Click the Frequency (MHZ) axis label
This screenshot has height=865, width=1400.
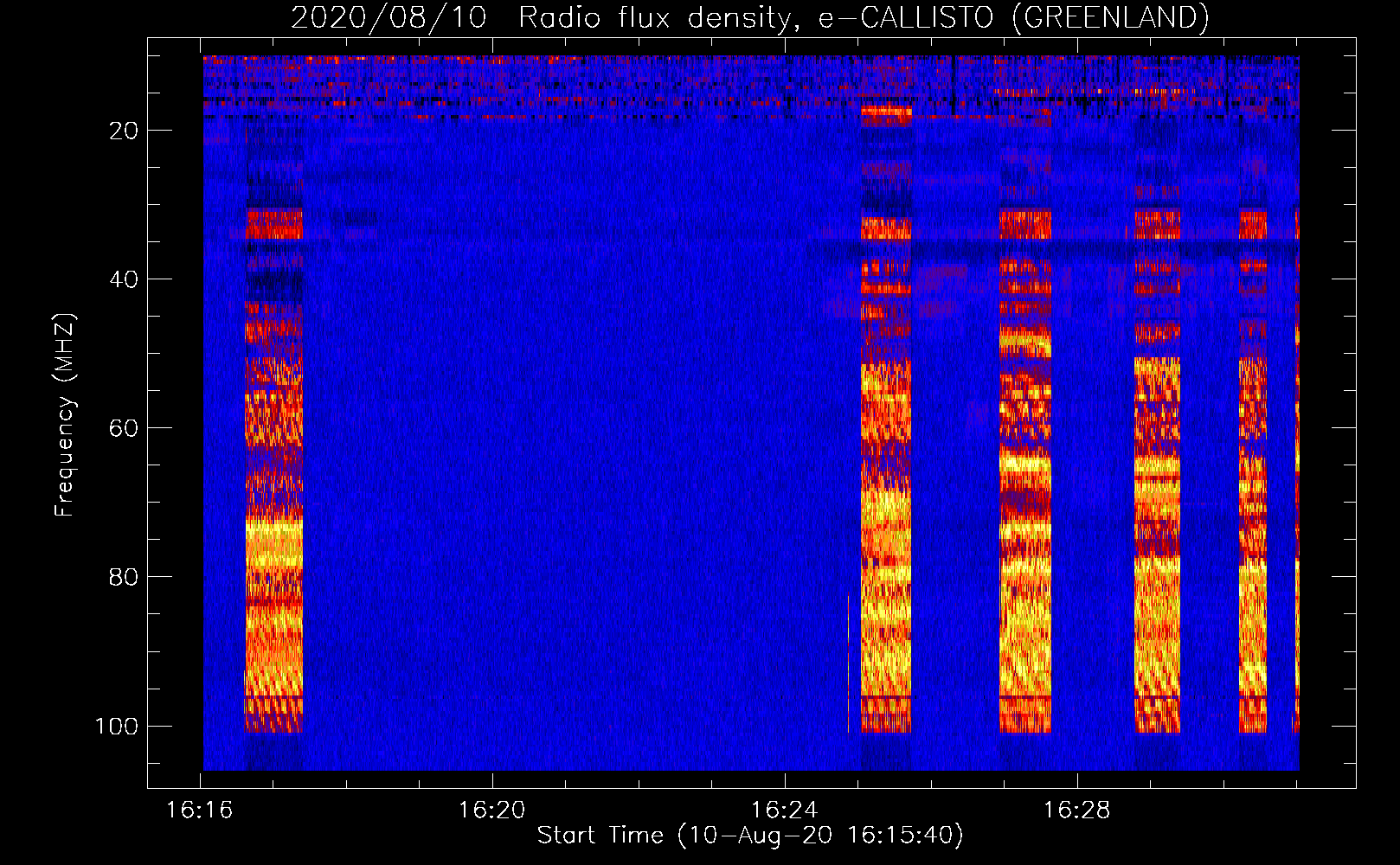pyautogui.click(x=65, y=415)
